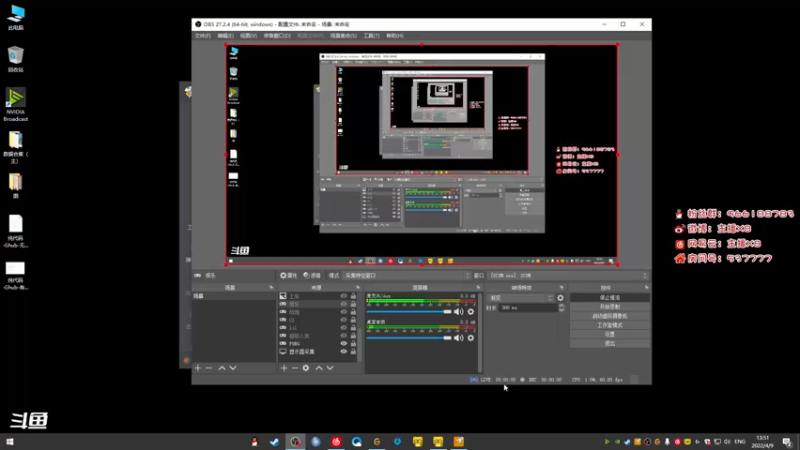Open 此电脑 This PC desktop icon
Screen dimensions: 800x450
[16, 18]
